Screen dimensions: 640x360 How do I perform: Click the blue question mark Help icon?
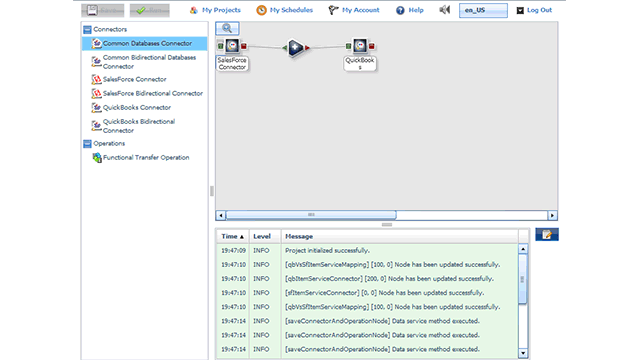pyautogui.click(x=400, y=10)
